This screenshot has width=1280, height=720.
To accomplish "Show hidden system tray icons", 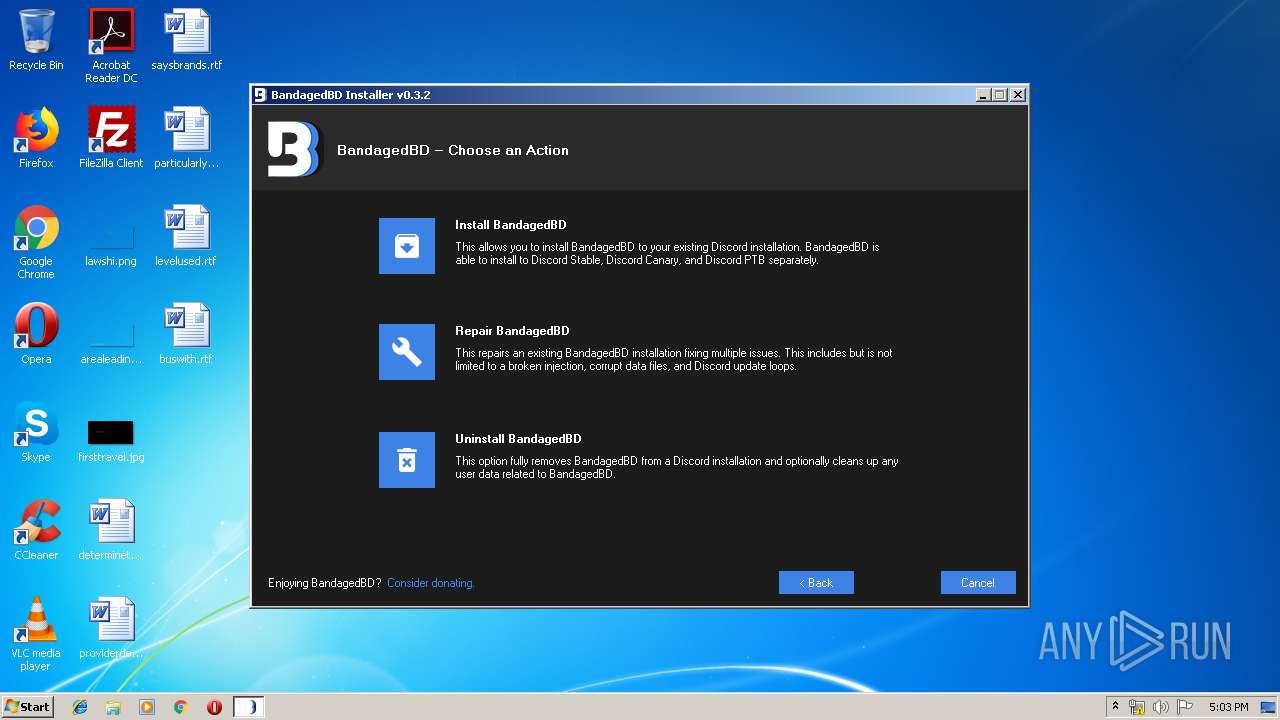I will click(1115, 707).
